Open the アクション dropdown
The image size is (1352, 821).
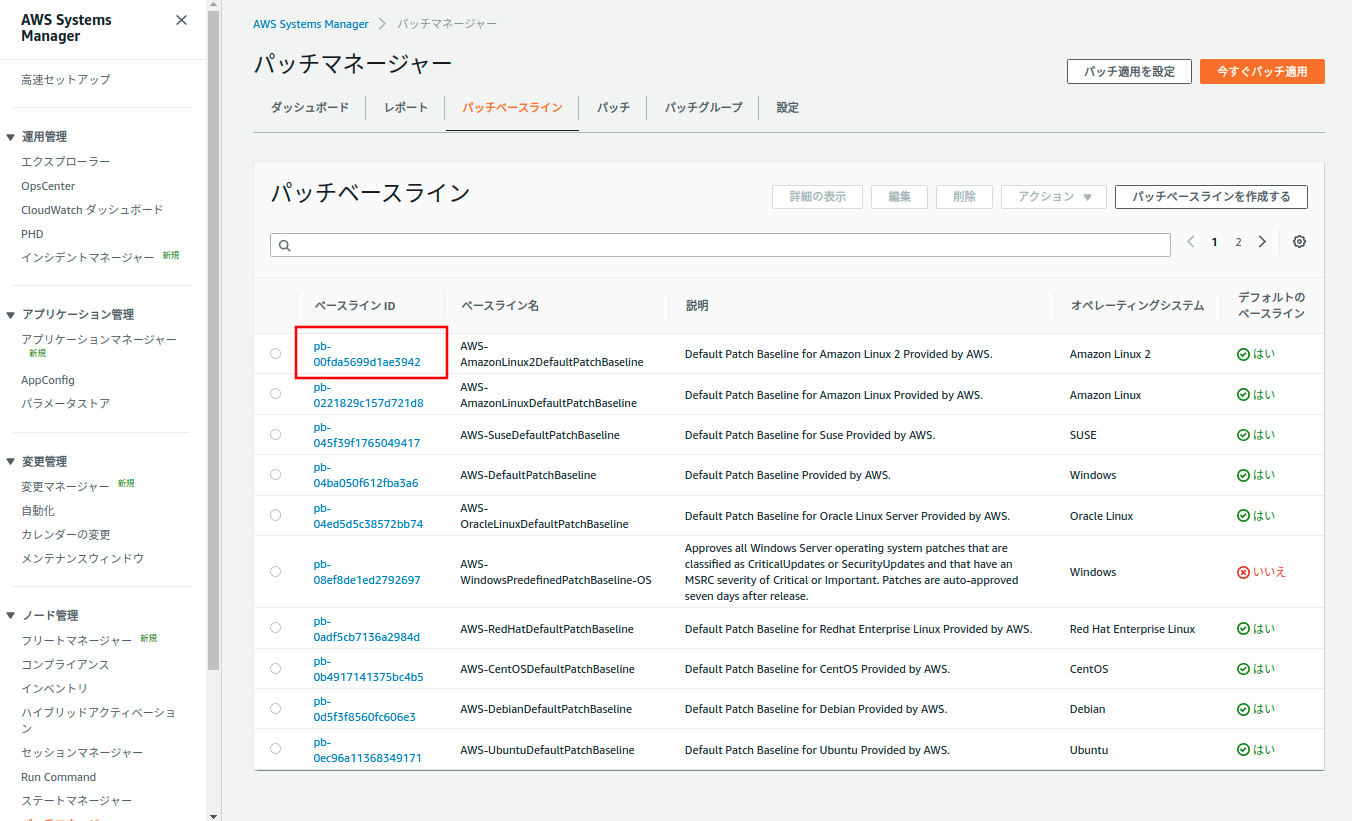click(x=1053, y=197)
